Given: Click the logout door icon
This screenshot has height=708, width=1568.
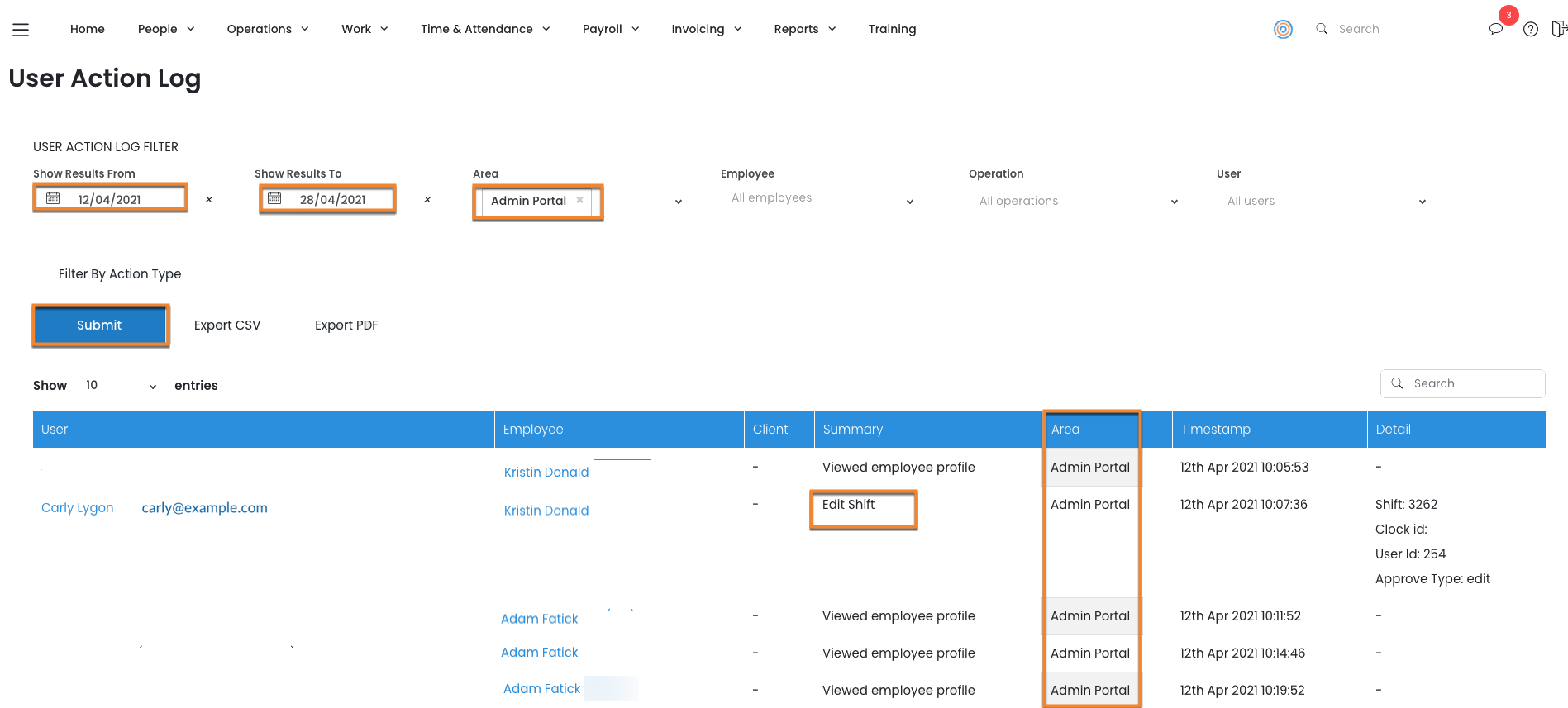Looking at the screenshot, I should point(1558,29).
